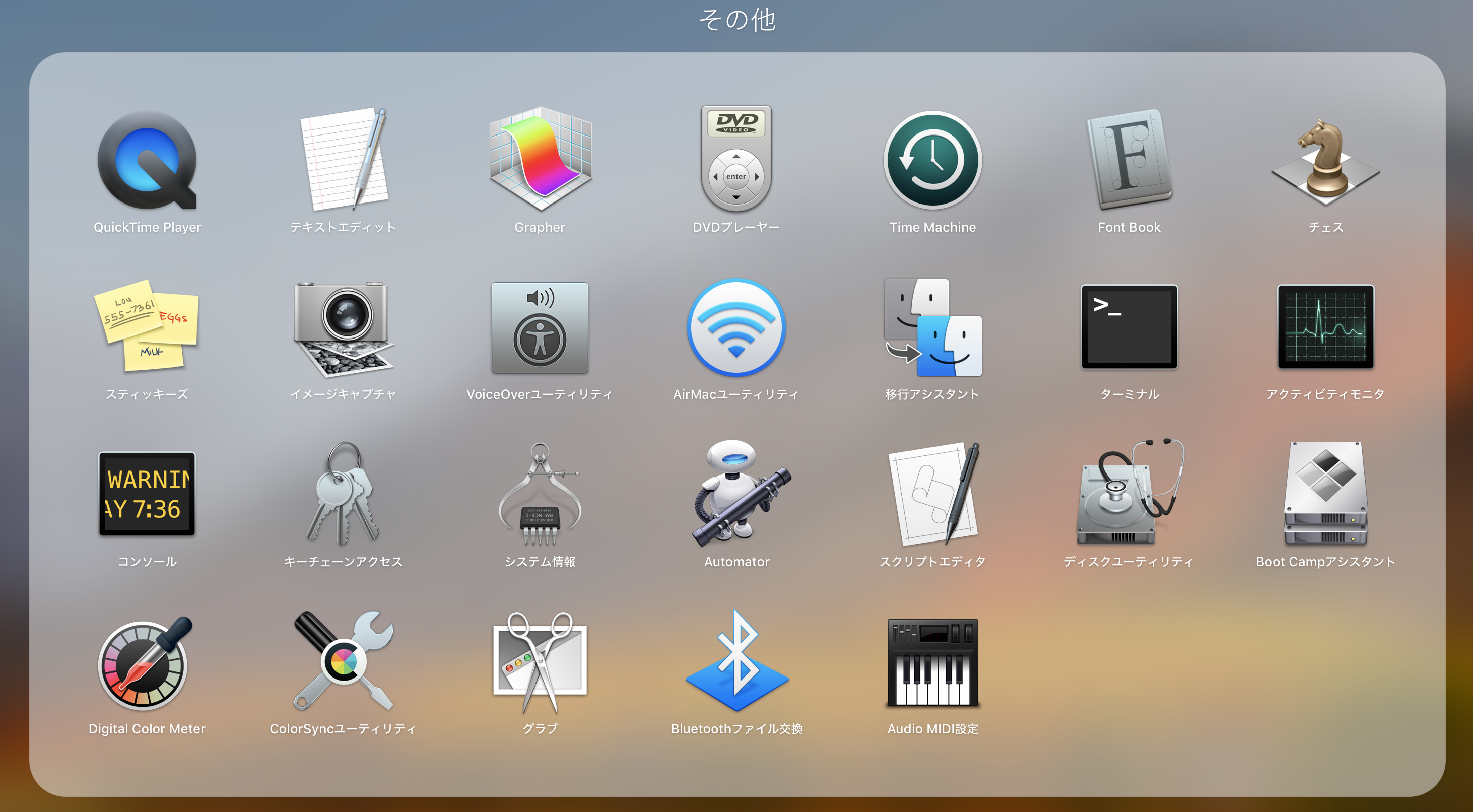Open the スクリプトエディタ icon
The image size is (1473, 812).
(934, 494)
